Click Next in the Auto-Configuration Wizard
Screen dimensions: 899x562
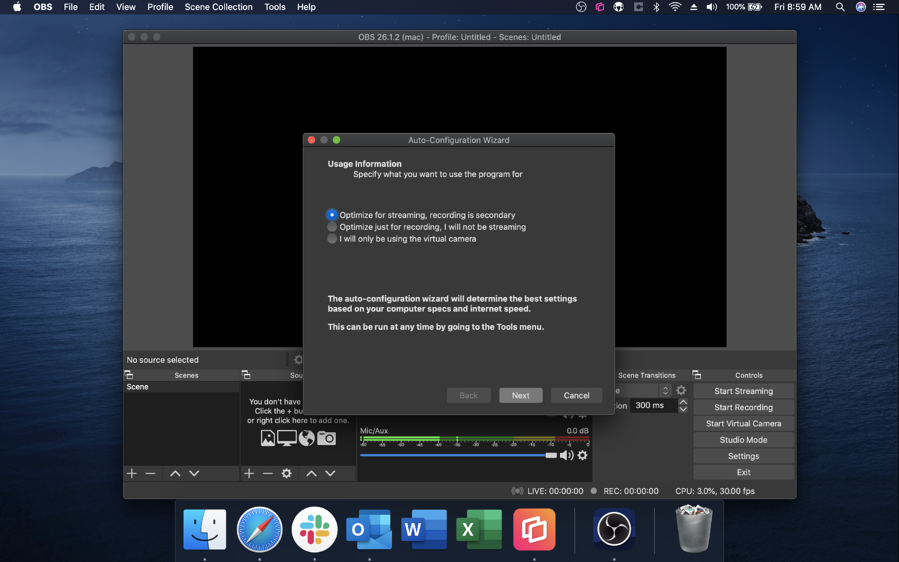click(520, 395)
